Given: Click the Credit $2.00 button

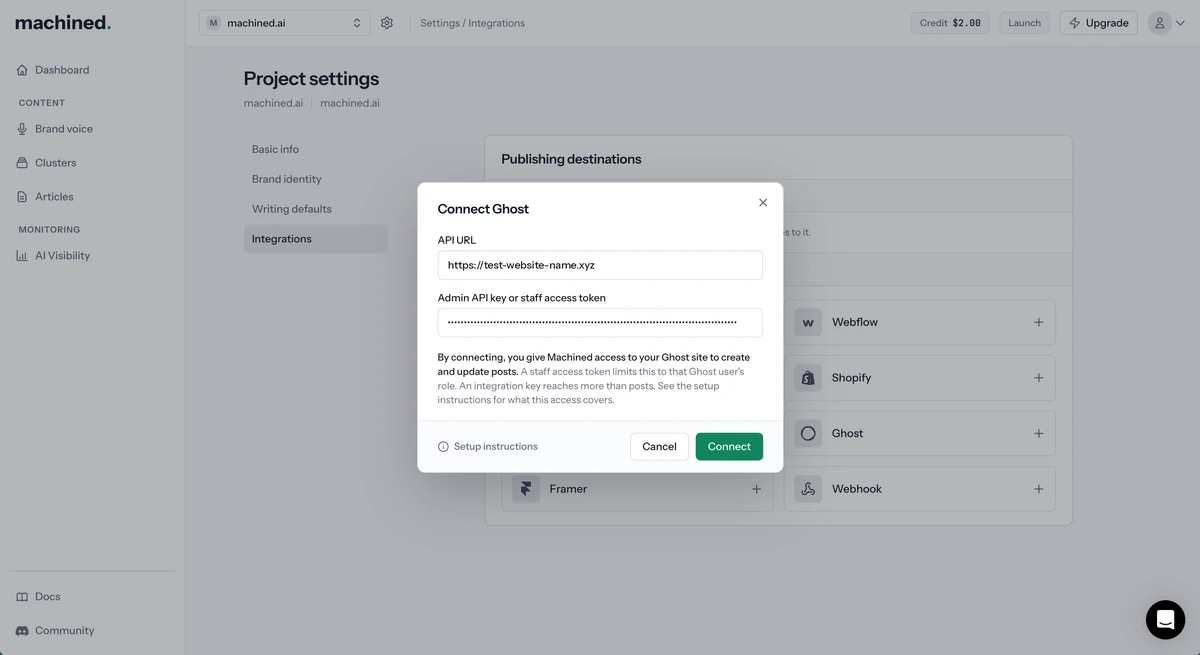Looking at the screenshot, I should click(x=950, y=23).
